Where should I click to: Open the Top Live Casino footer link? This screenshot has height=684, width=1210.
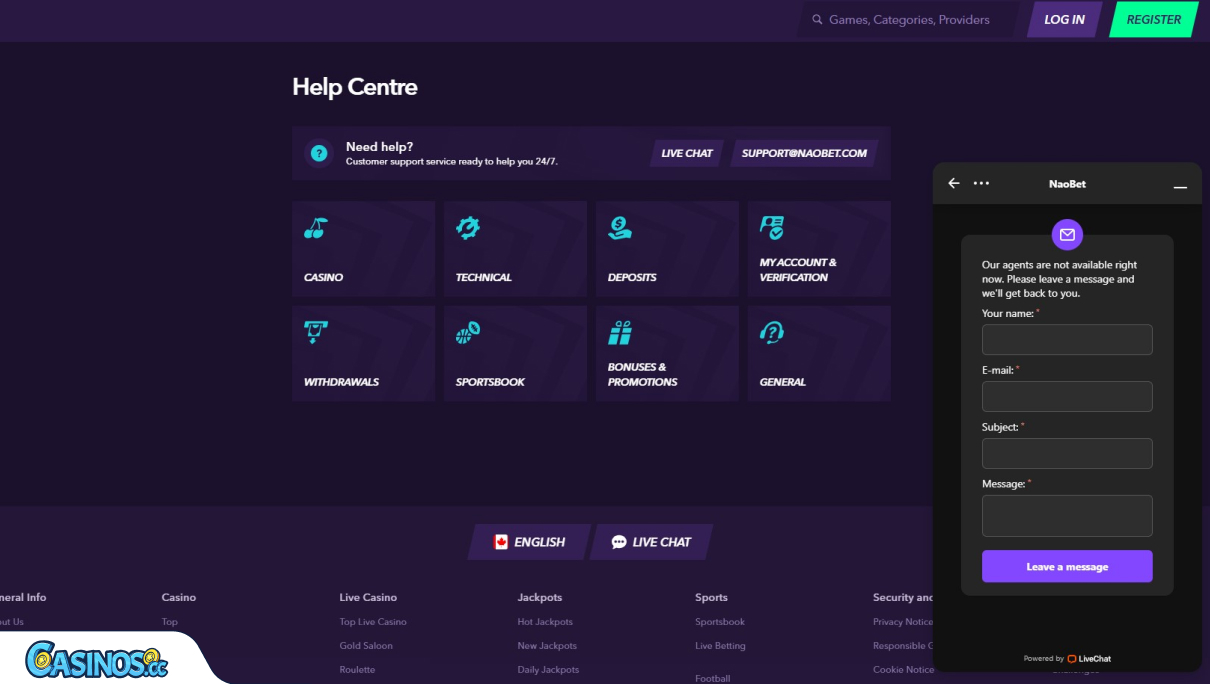373,622
